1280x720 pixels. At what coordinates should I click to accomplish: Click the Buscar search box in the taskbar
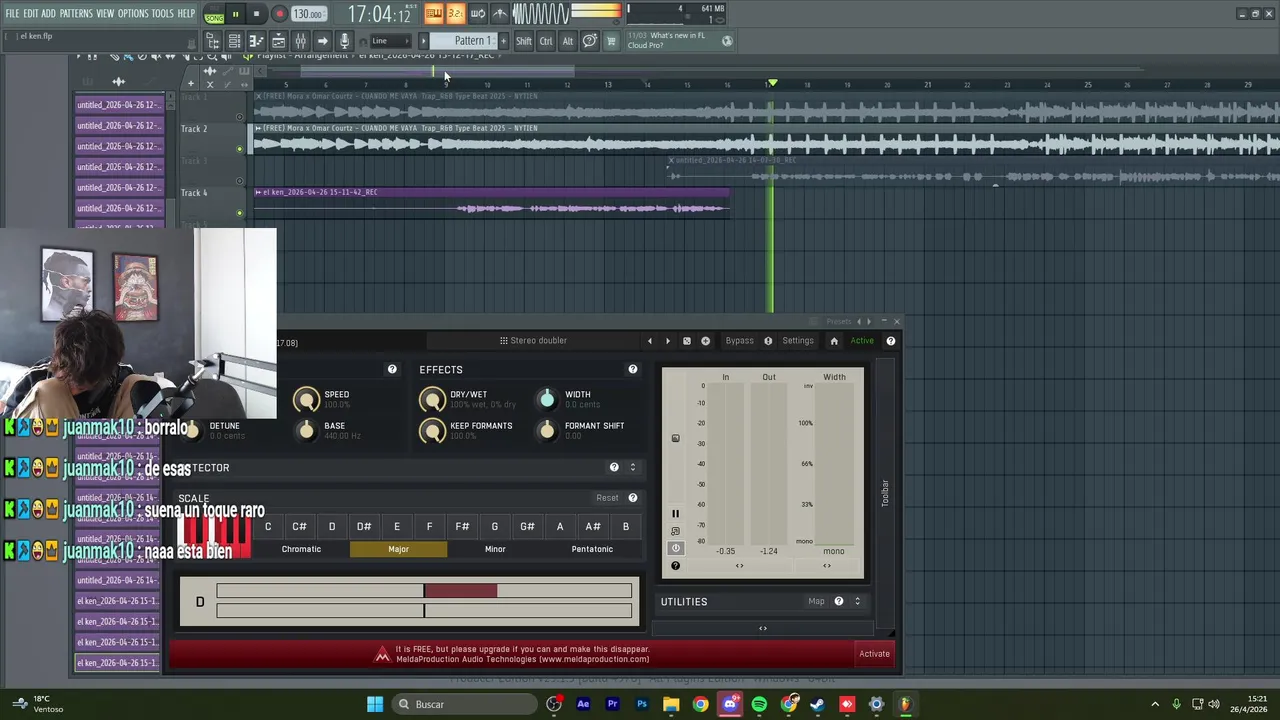coord(463,704)
